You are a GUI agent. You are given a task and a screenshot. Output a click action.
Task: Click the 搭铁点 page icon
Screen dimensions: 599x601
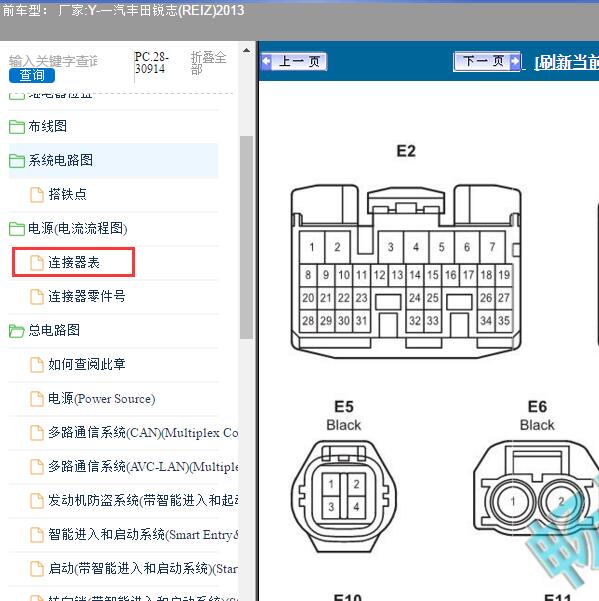click(37, 194)
